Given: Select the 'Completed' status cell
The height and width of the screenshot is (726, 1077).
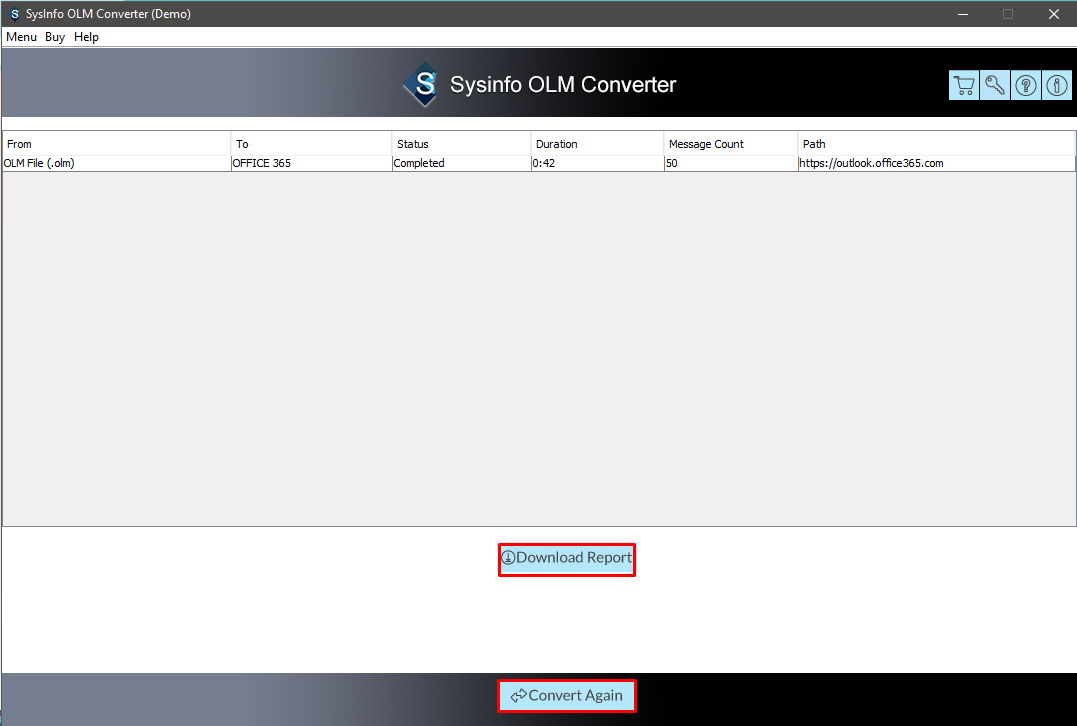Looking at the screenshot, I should (461, 163).
